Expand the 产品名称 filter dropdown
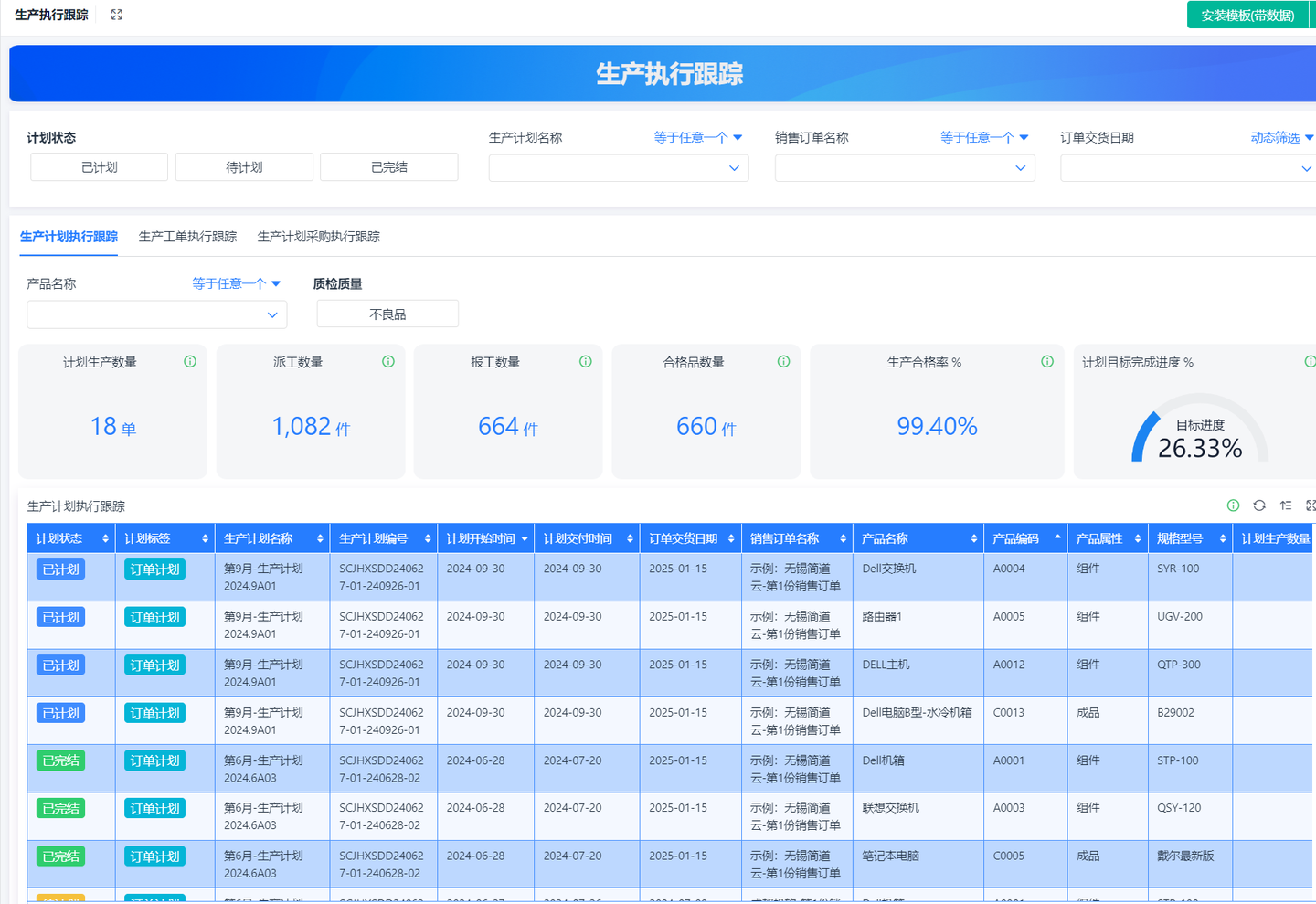 (x=155, y=314)
